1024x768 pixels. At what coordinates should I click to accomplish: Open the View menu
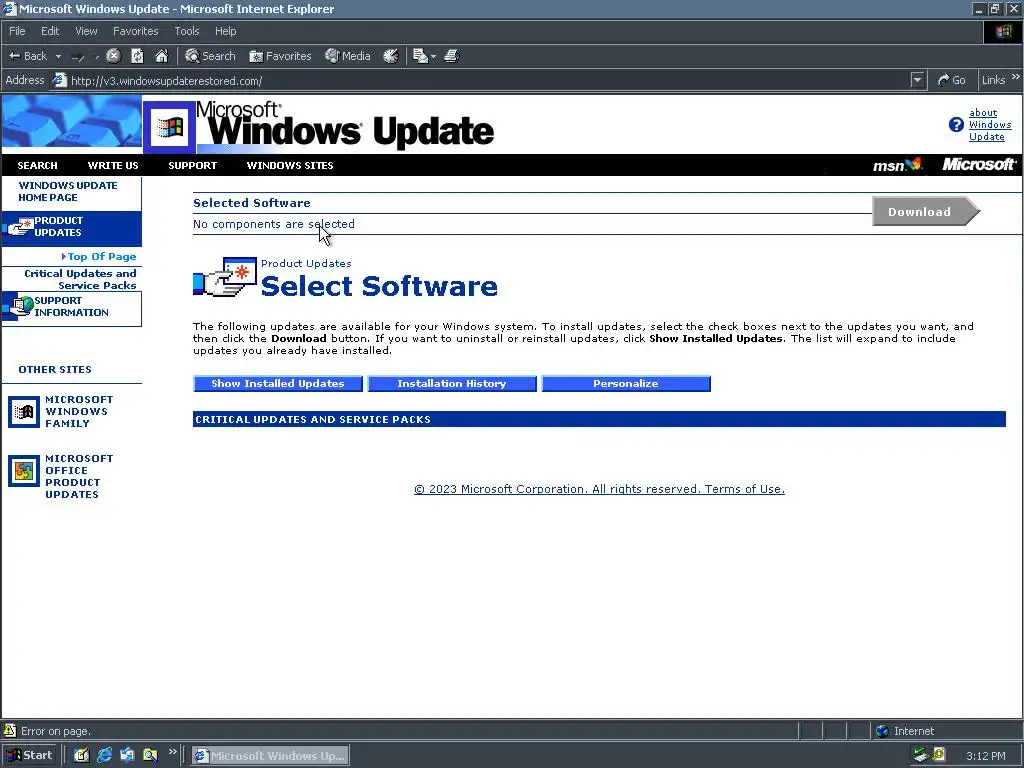(x=86, y=31)
